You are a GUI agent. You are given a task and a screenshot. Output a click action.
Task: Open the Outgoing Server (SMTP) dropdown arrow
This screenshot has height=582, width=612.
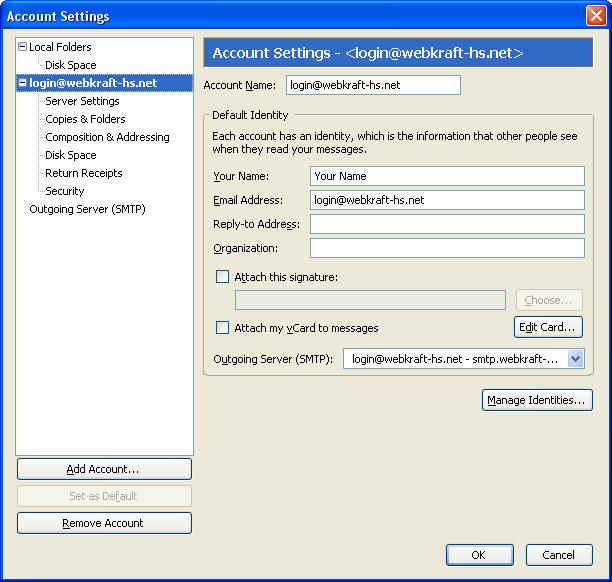click(x=576, y=358)
